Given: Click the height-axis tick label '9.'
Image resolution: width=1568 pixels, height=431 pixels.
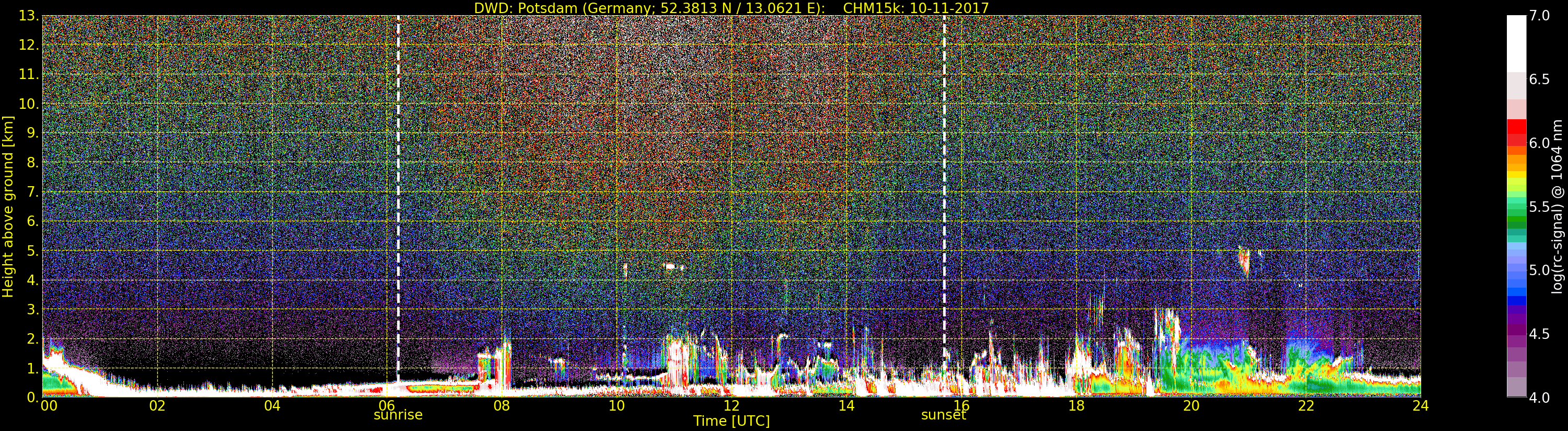Looking at the screenshot, I should pyautogui.click(x=33, y=133).
